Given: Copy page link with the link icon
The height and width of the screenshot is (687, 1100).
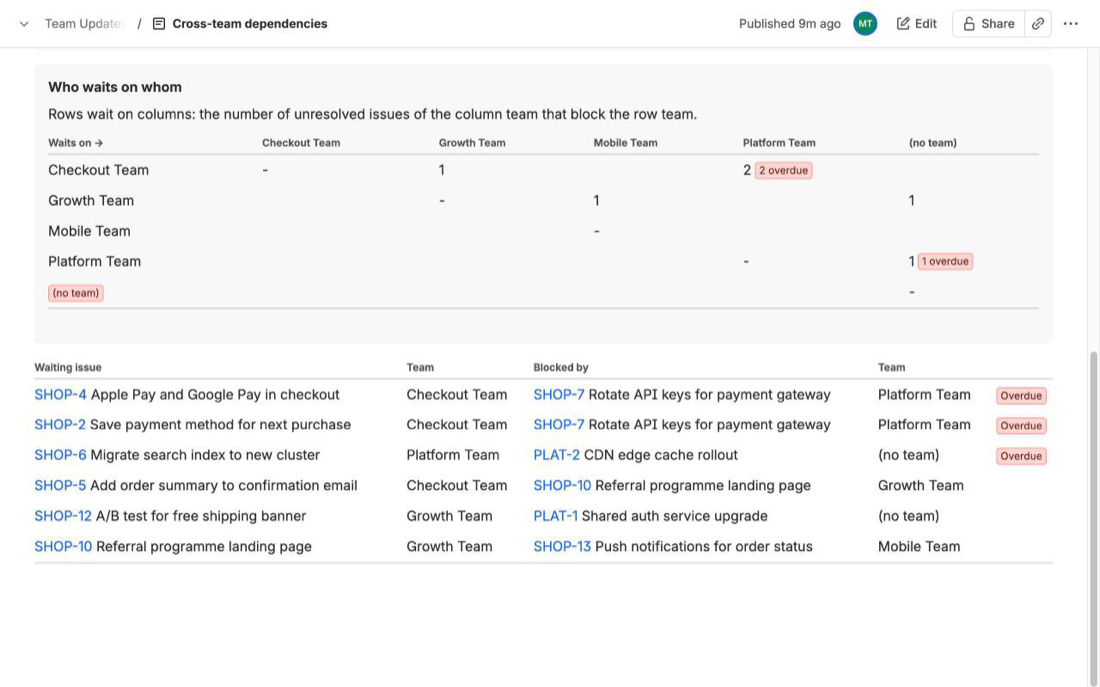Looking at the screenshot, I should coord(1038,24).
